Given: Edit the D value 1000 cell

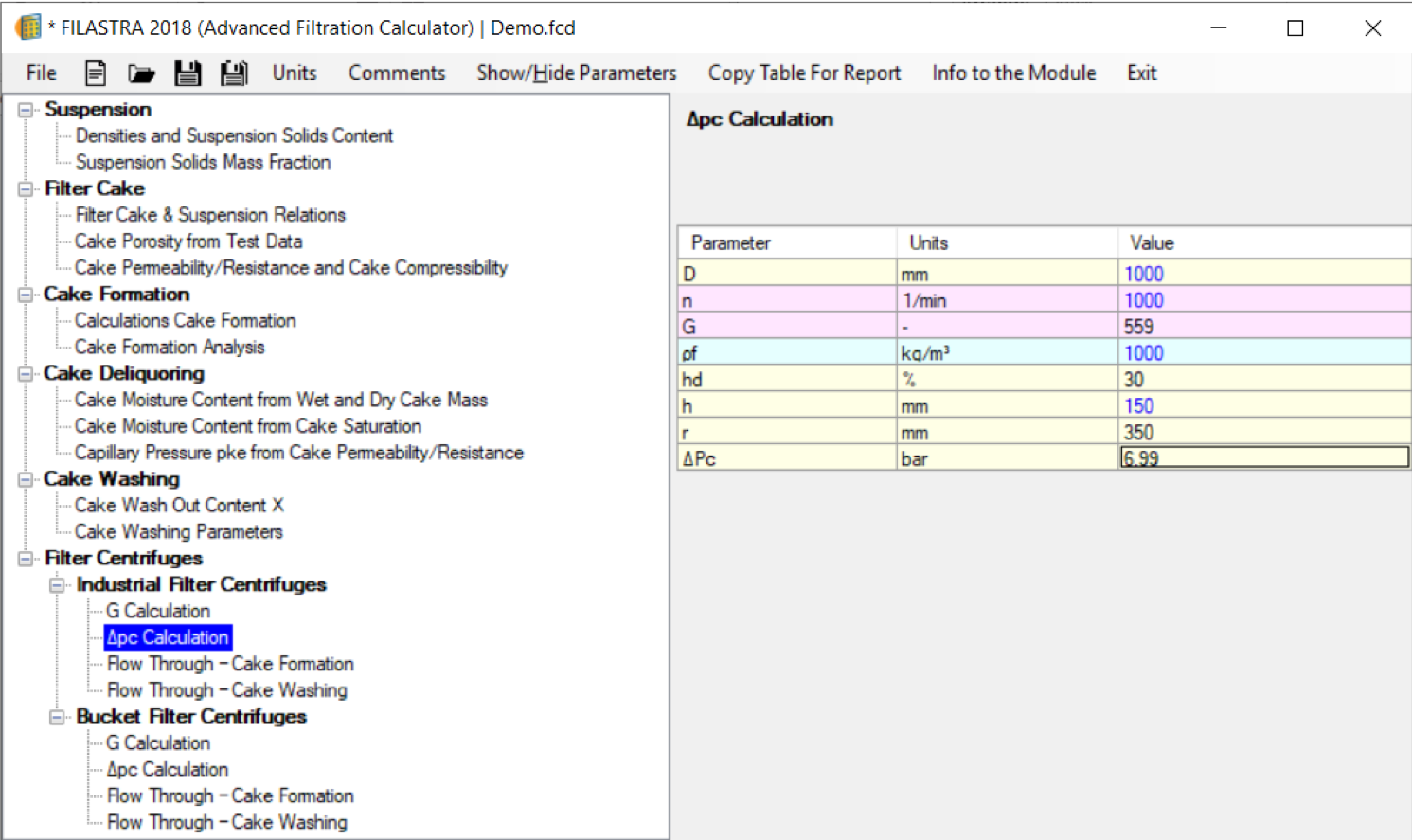Looking at the screenshot, I should (x=1263, y=274).
